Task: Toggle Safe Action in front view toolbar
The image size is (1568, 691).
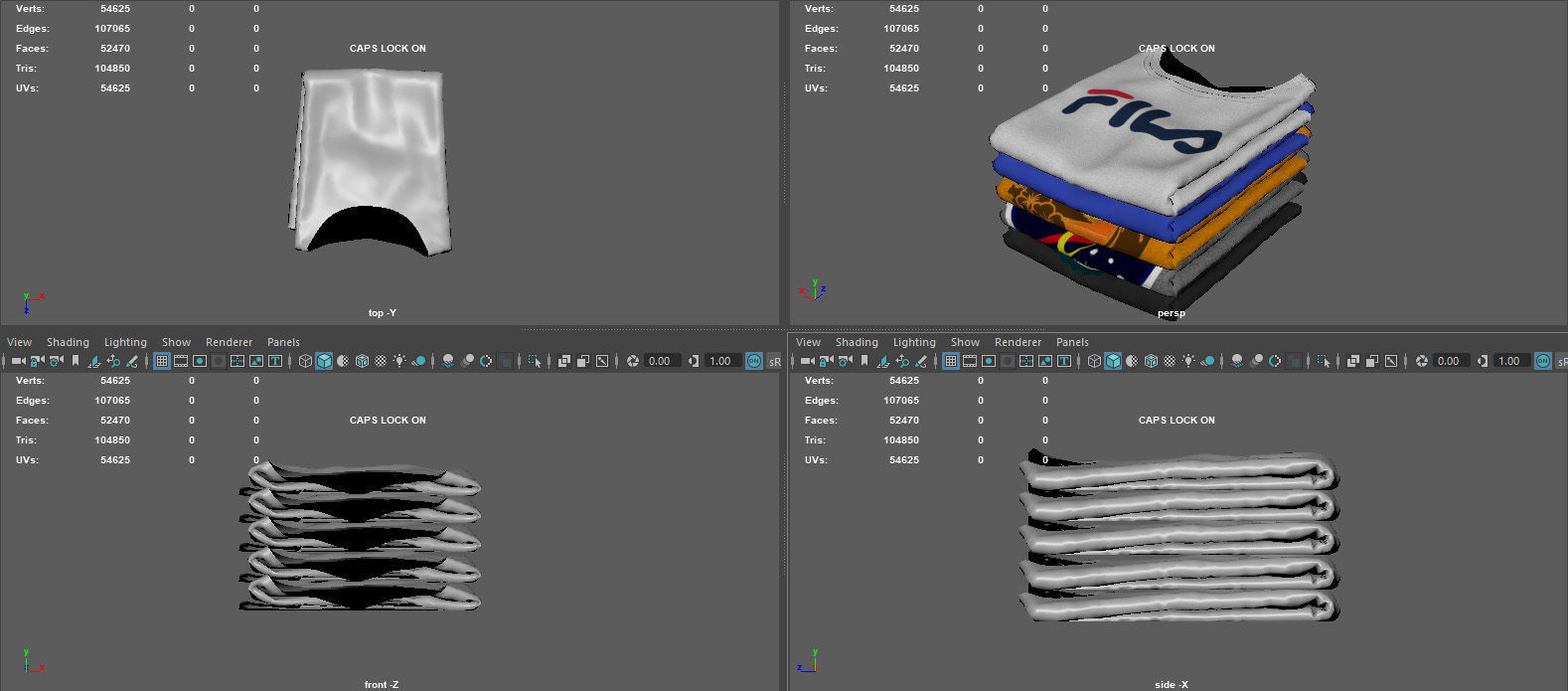Action: click(256, 361)
